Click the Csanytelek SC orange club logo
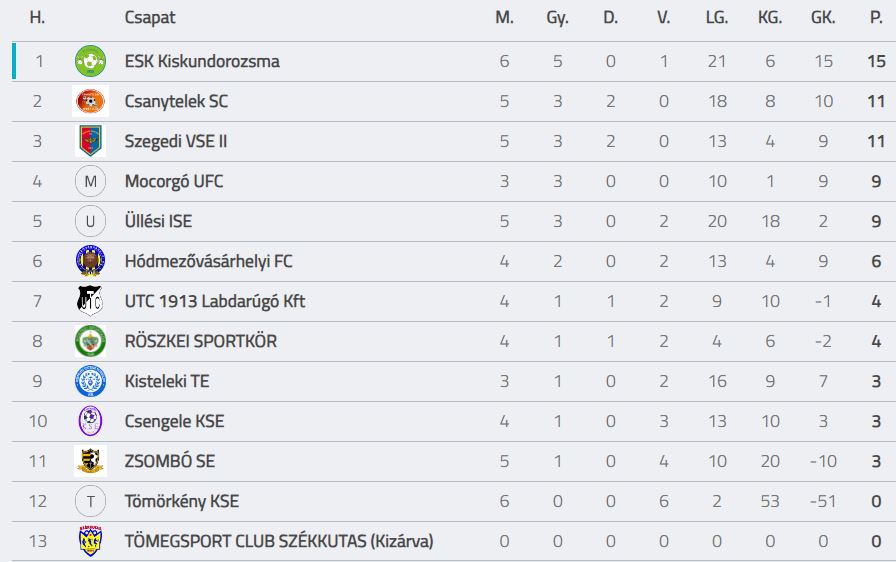This screenshot has height=562, width=896. [90, 101]
